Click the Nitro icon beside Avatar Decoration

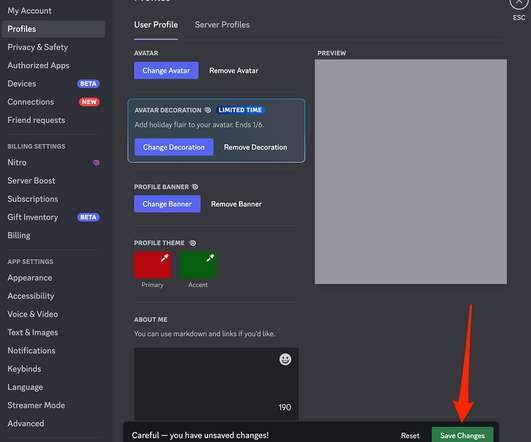(208, 110)
